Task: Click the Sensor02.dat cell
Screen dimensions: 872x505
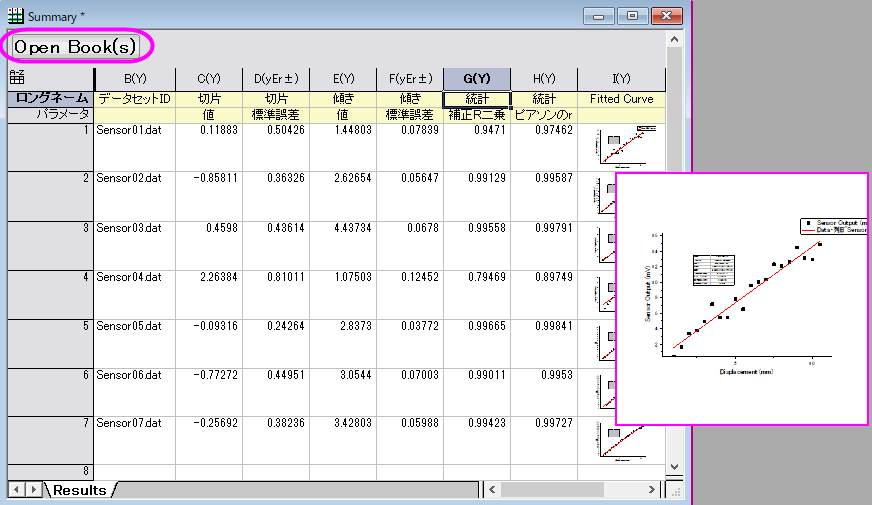Action: click(x=135, y=196)
